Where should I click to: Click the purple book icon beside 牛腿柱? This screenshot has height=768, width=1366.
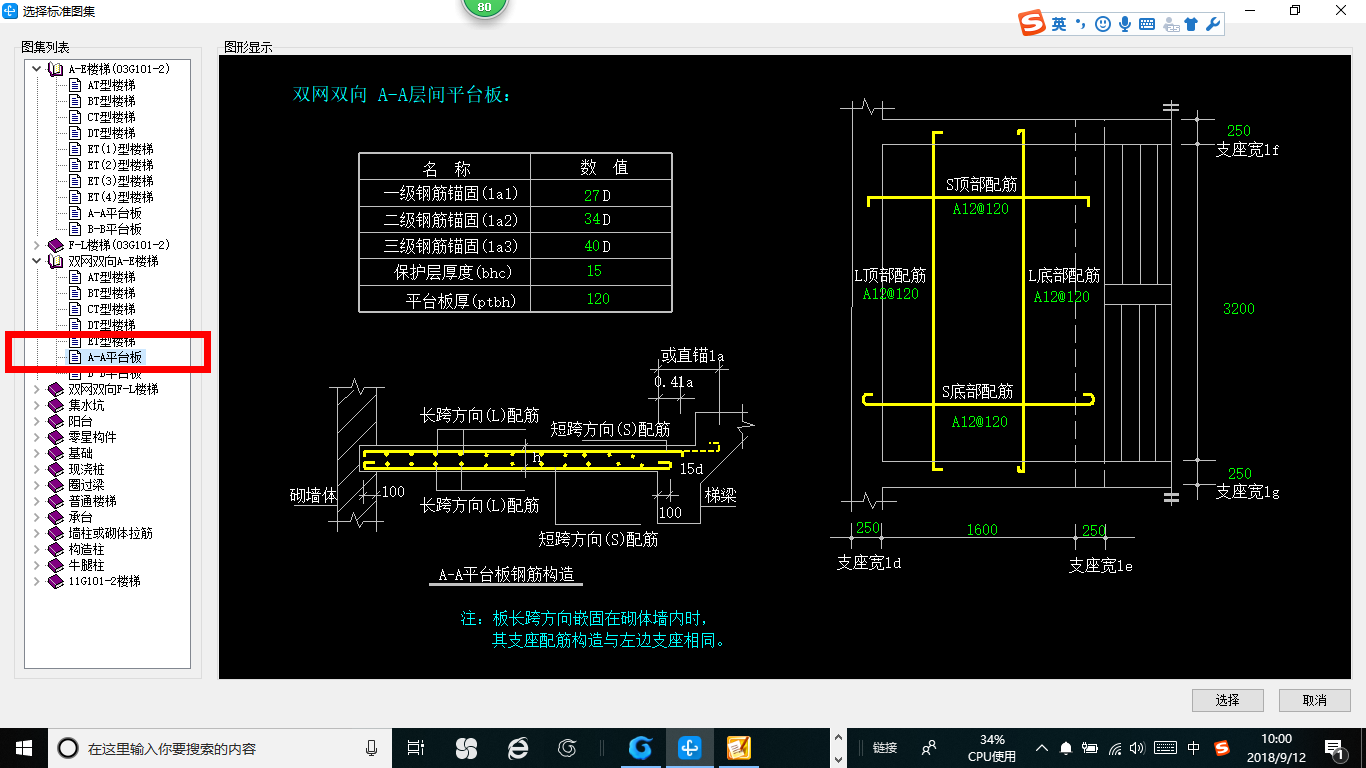point(56,565)
